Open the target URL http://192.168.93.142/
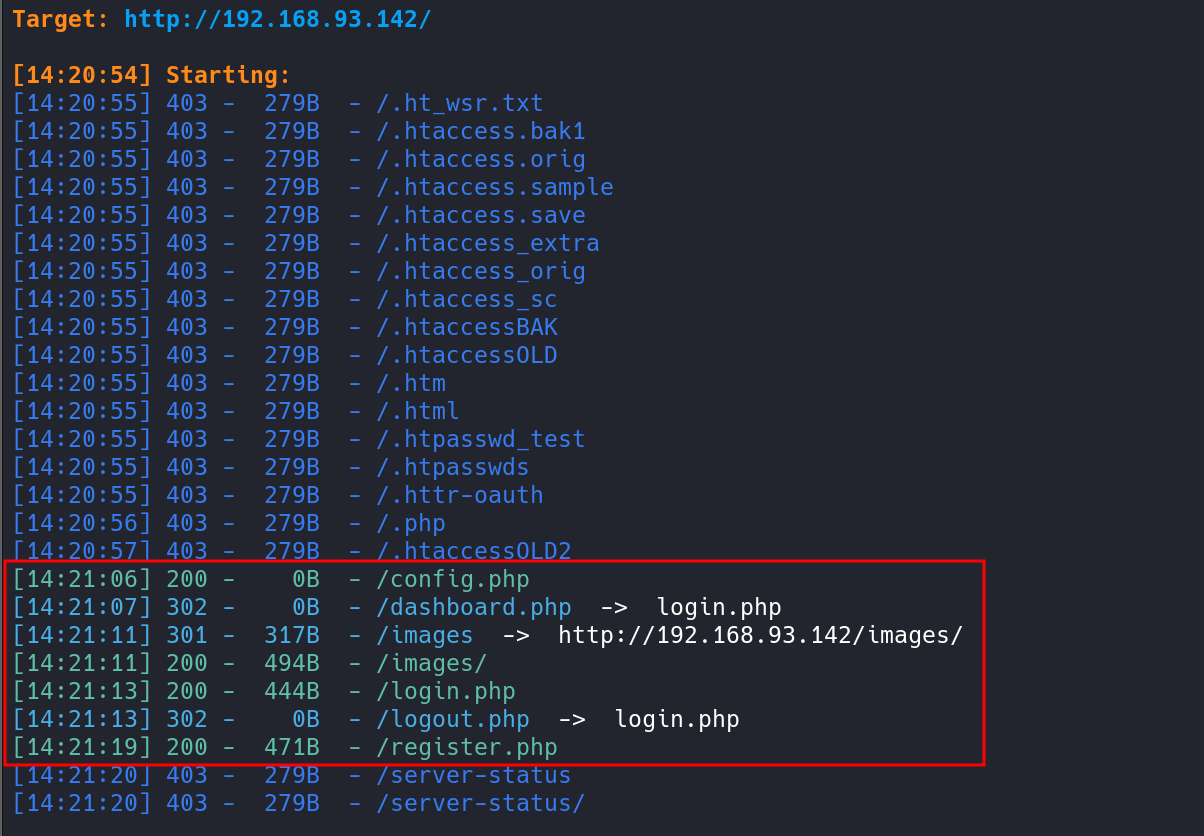Viewport: 1204px width, 836px height. click(x=278, y=19)
